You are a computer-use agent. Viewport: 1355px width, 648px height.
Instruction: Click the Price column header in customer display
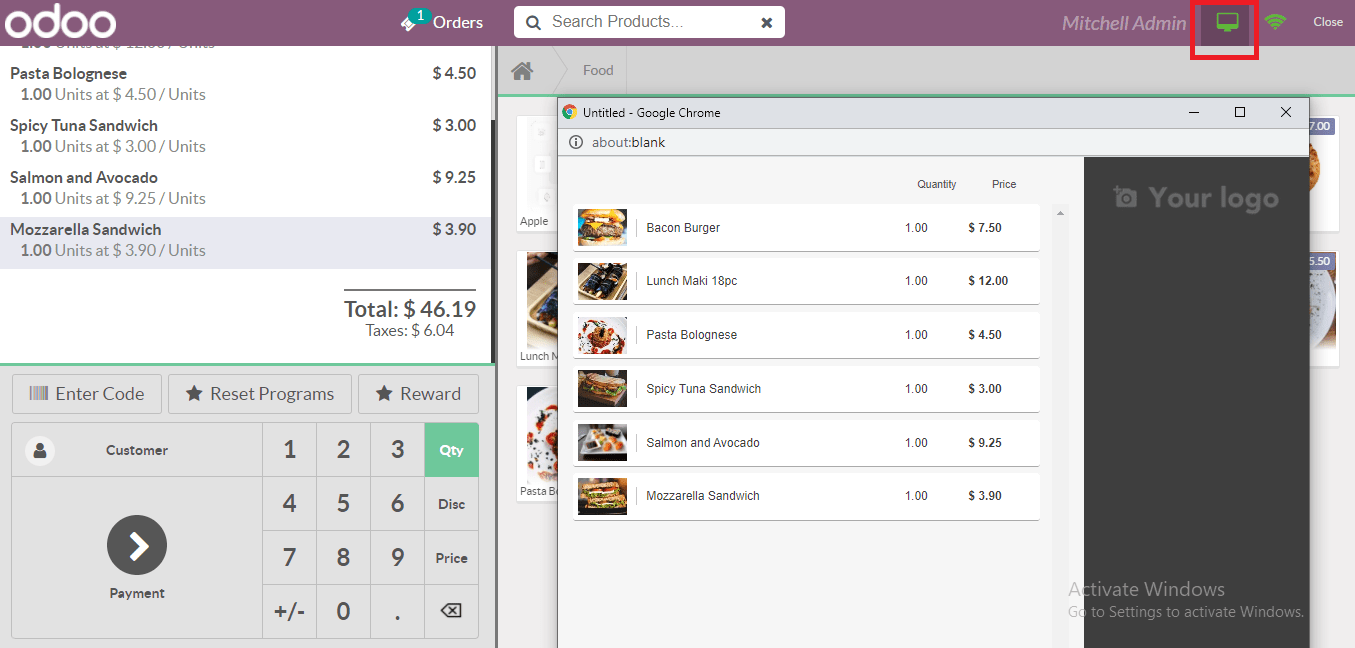tap(1004, 184)
